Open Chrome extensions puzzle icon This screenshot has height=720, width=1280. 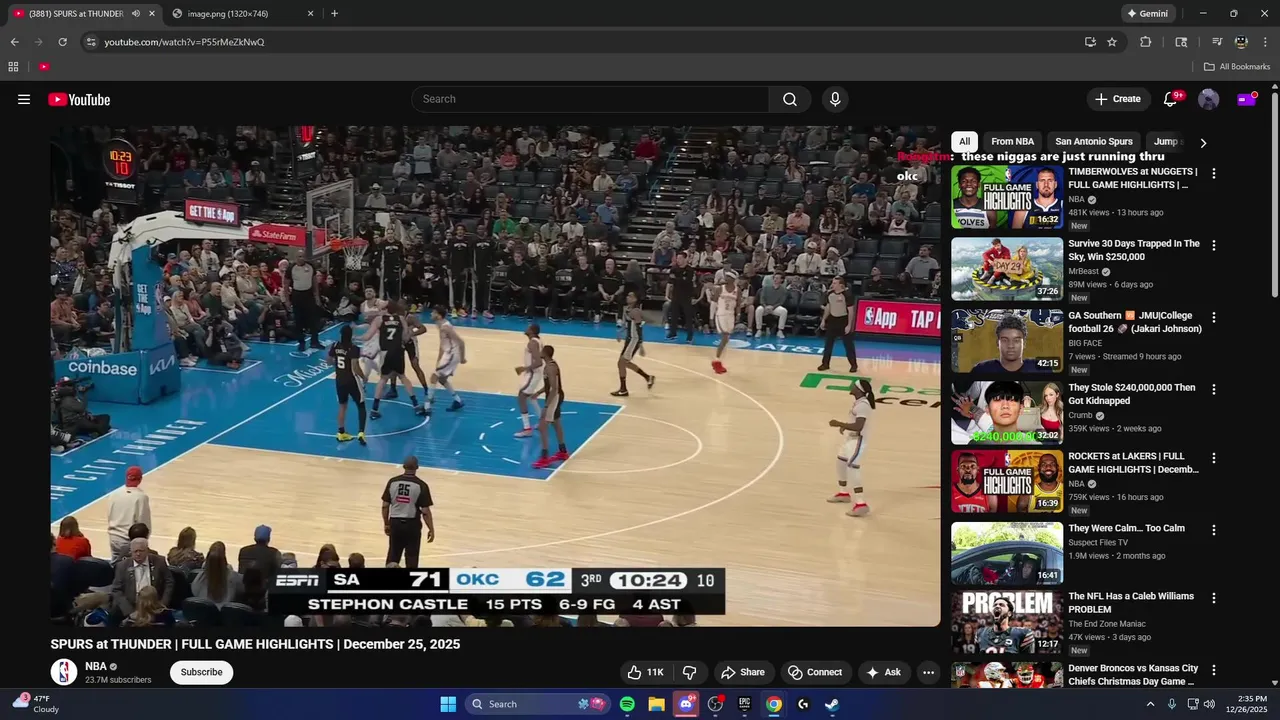click(1146, 42)
